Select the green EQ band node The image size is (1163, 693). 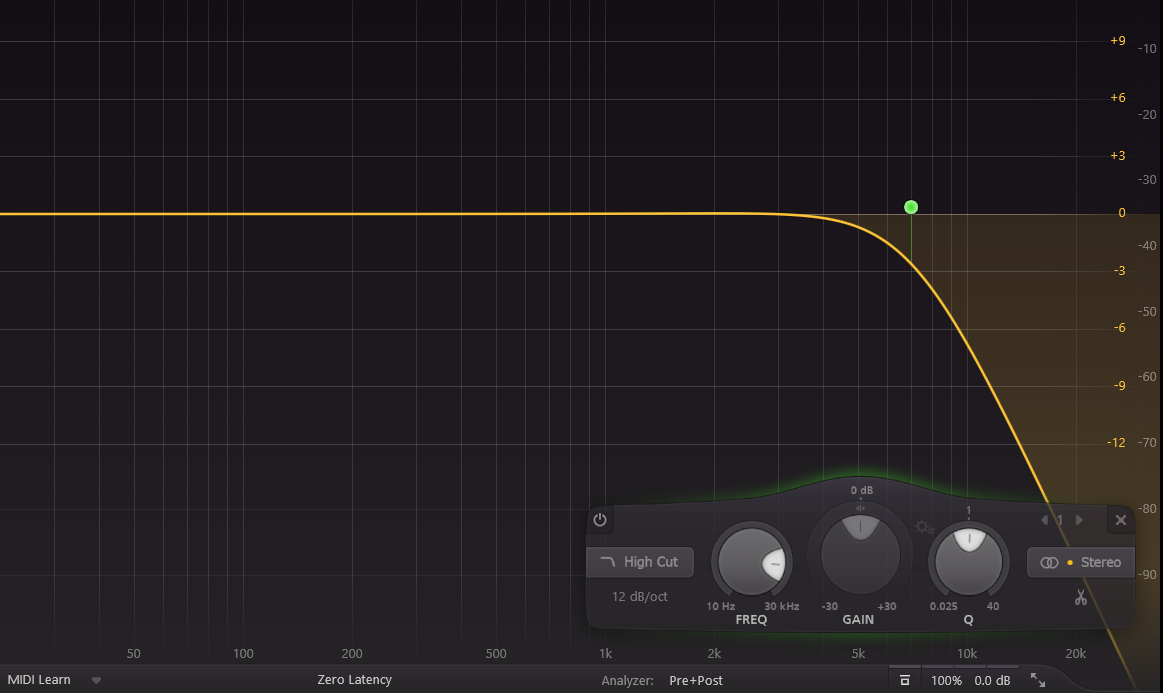(x=911, y=207)
